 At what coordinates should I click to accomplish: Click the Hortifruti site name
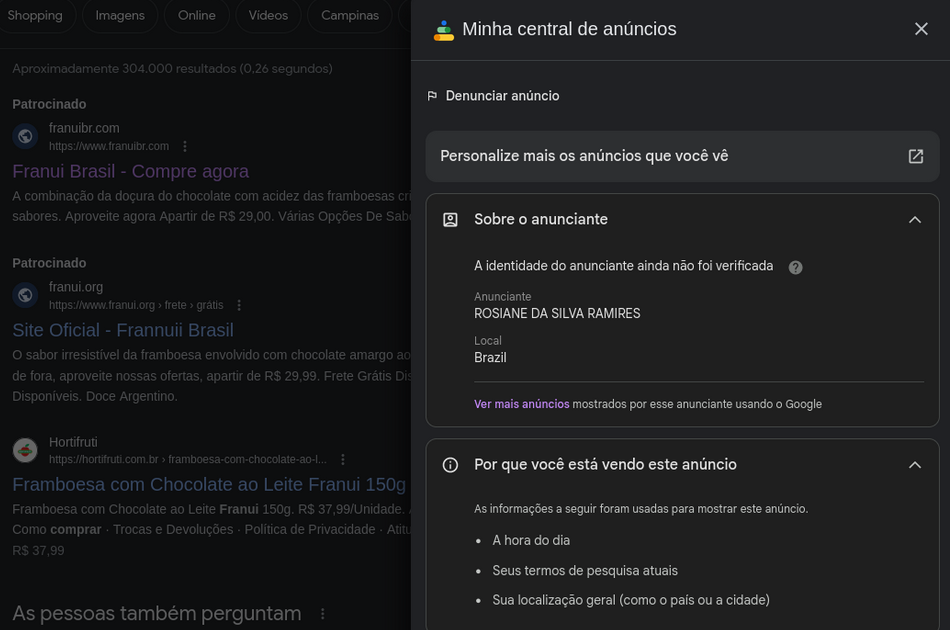[x=73, y=442]
